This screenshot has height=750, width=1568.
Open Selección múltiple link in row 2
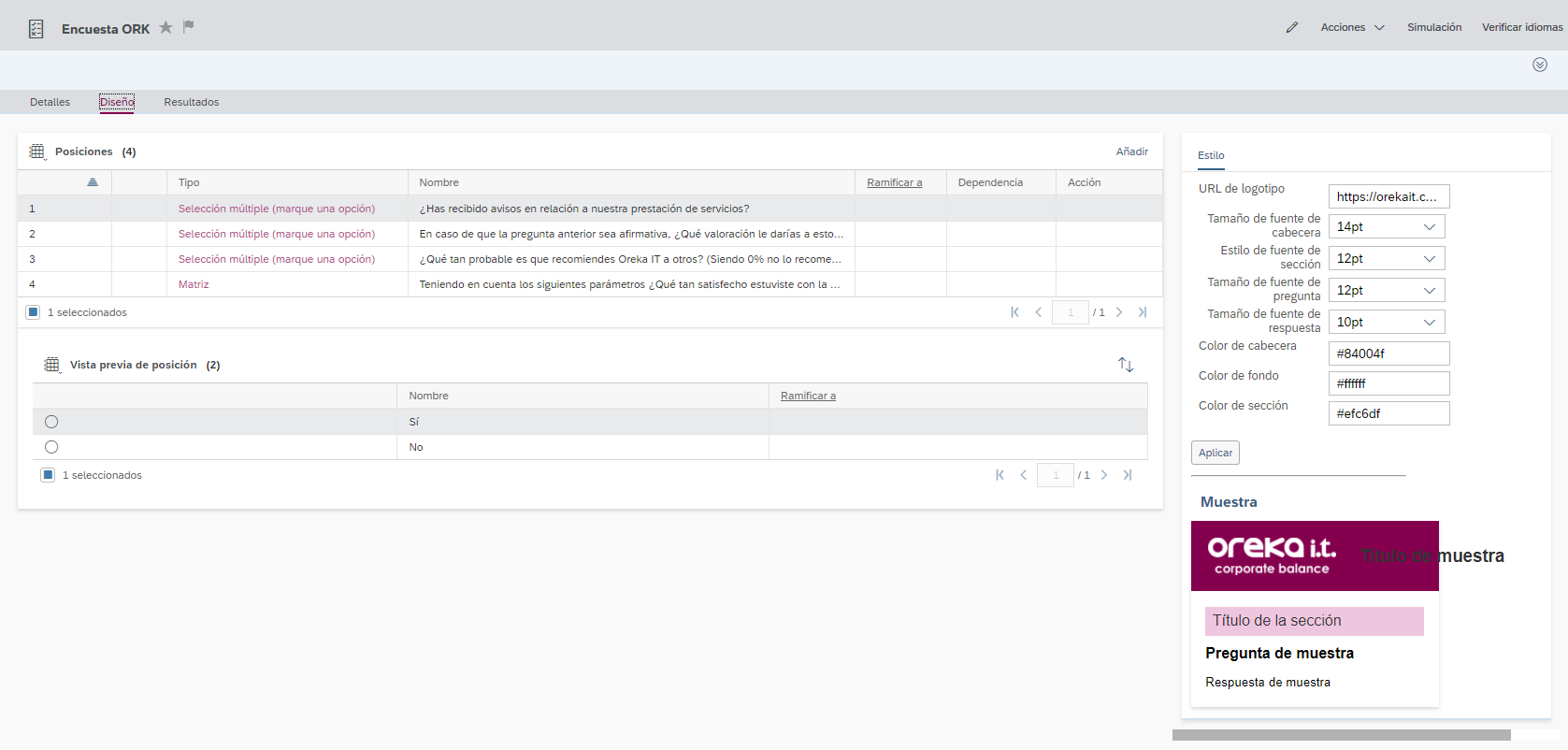(277, 234)
